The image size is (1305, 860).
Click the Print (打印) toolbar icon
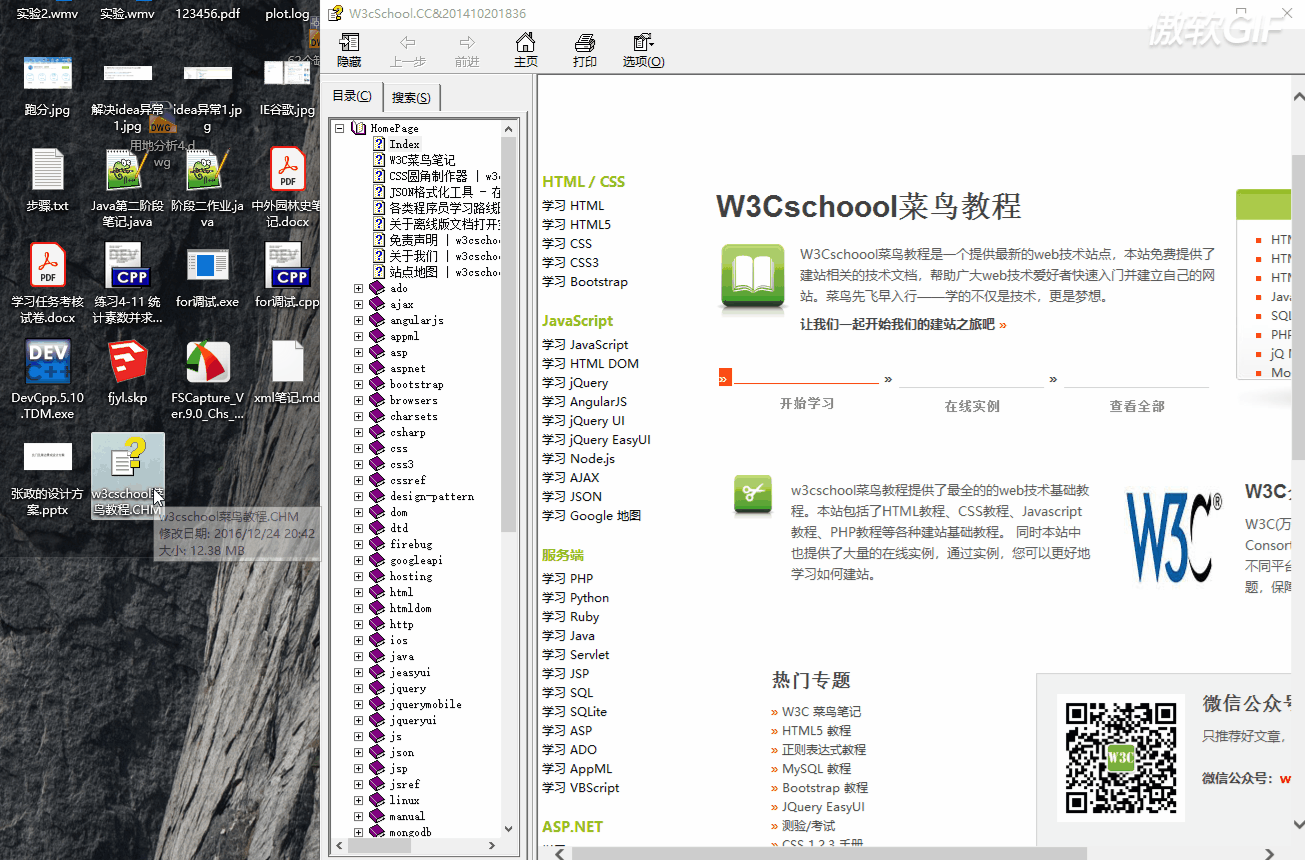coord(585,50)
